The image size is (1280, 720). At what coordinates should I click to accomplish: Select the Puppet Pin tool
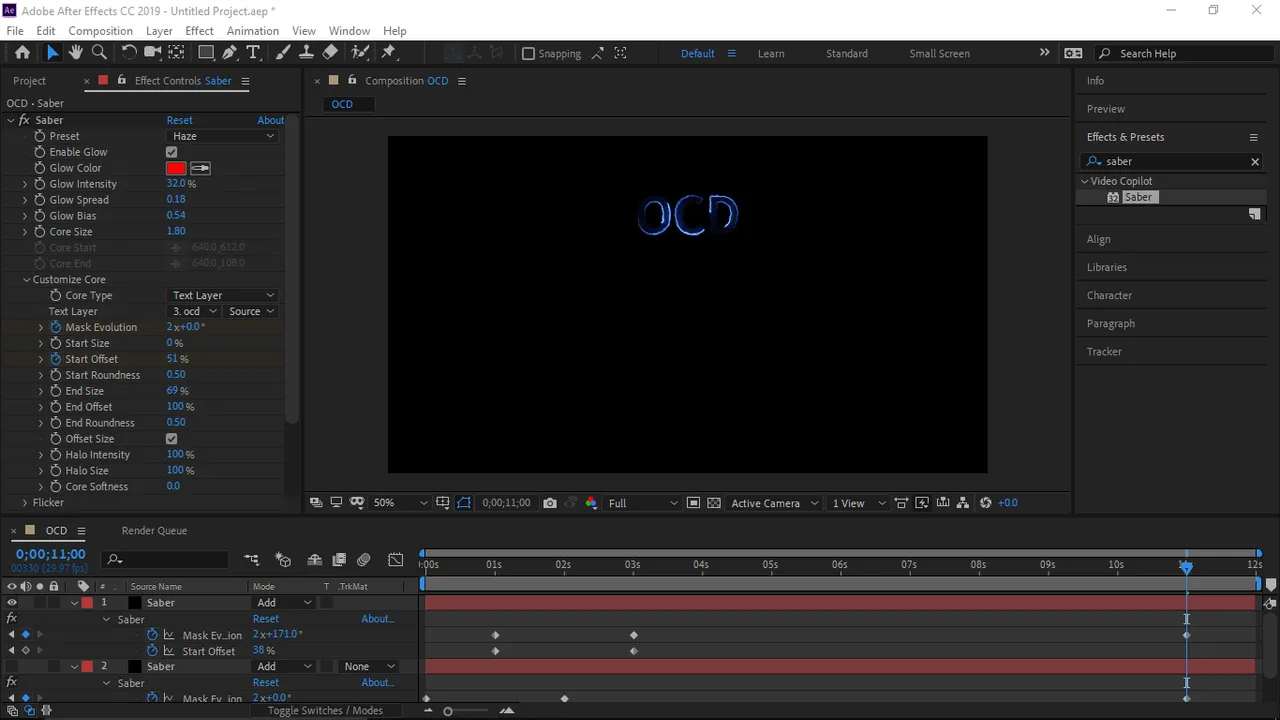tap(389, 53)
